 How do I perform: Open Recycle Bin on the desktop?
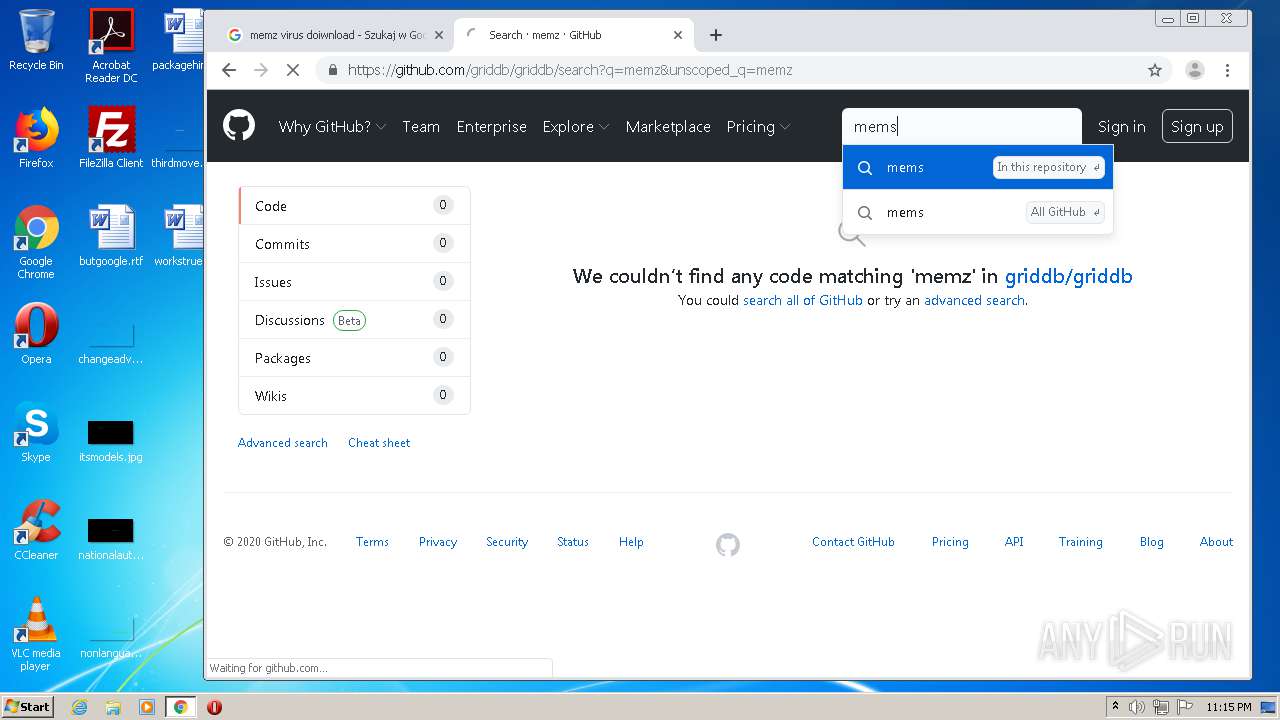click(x=36, y=39)
